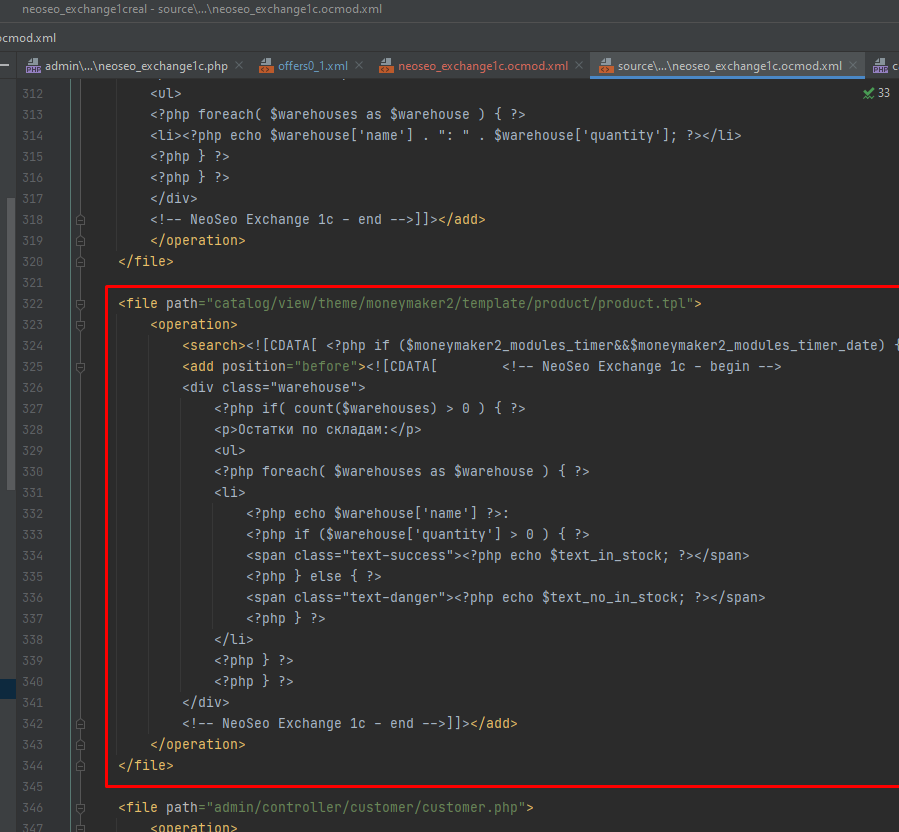Collapse the customer.php file fold at line 346
The height and width of the screenshot is (832, 899).
tap(80, 808)
